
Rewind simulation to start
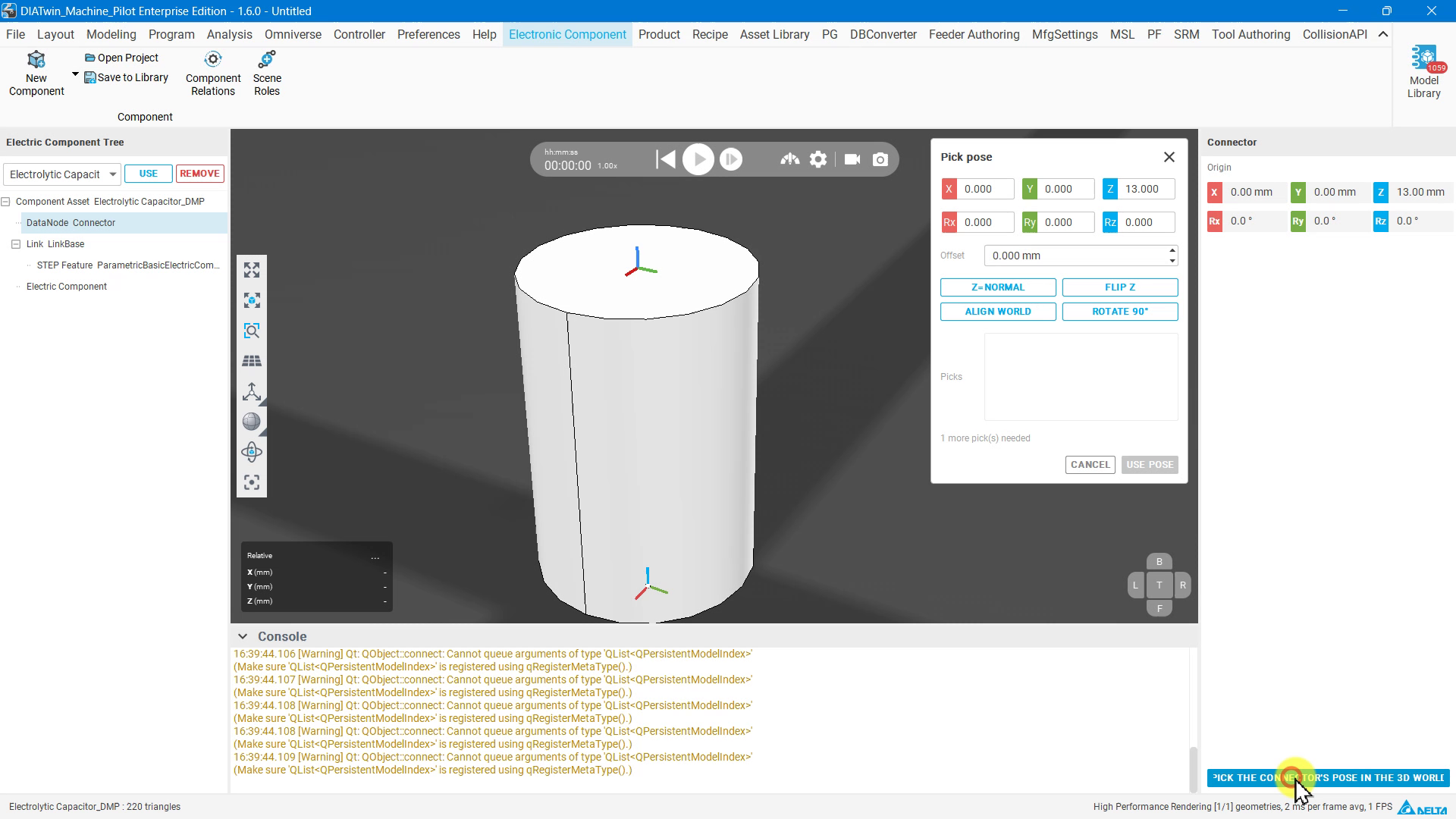click(666, 159)
